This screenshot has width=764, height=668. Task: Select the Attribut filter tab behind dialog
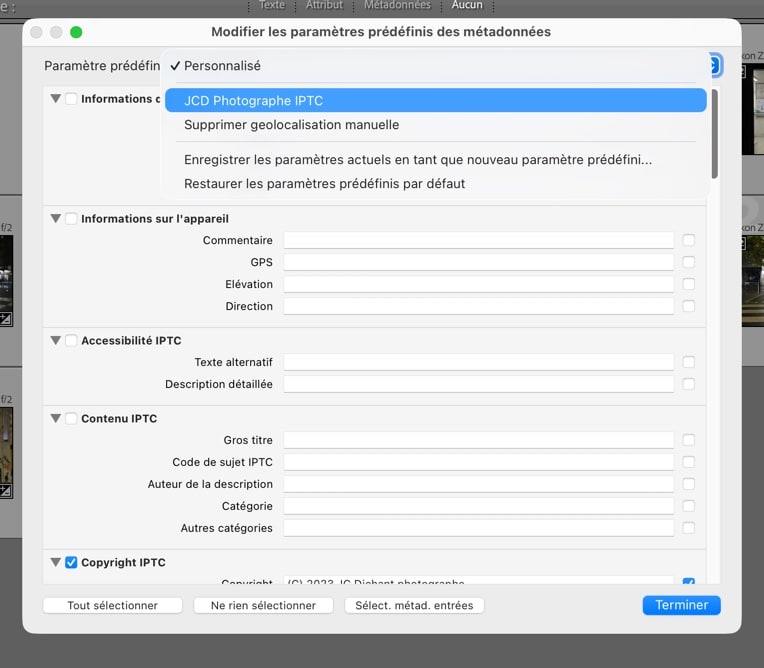(x=325, y=5)
